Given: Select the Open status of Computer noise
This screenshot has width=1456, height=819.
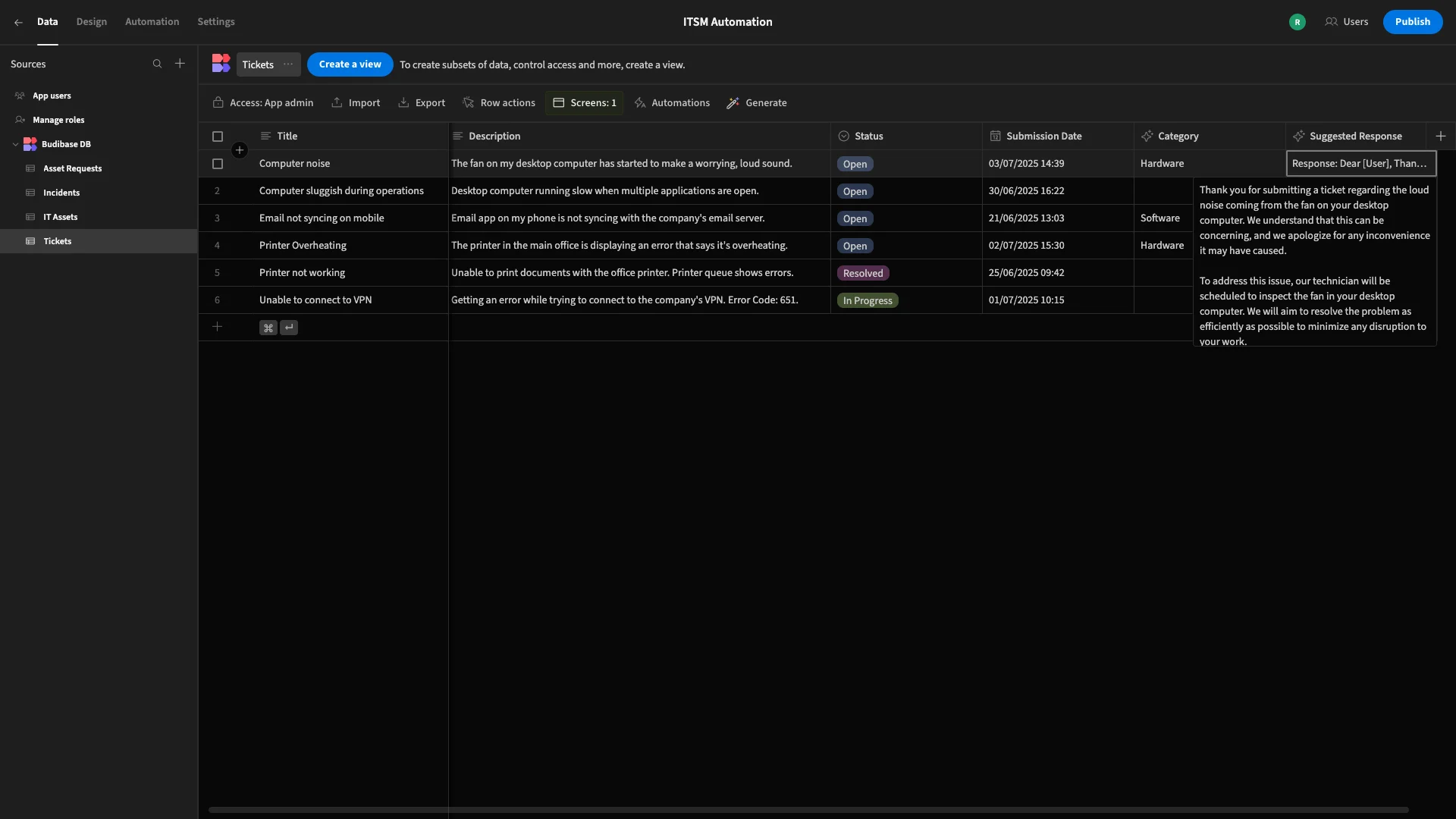Looking at the screenshot, I should [855, 165].
